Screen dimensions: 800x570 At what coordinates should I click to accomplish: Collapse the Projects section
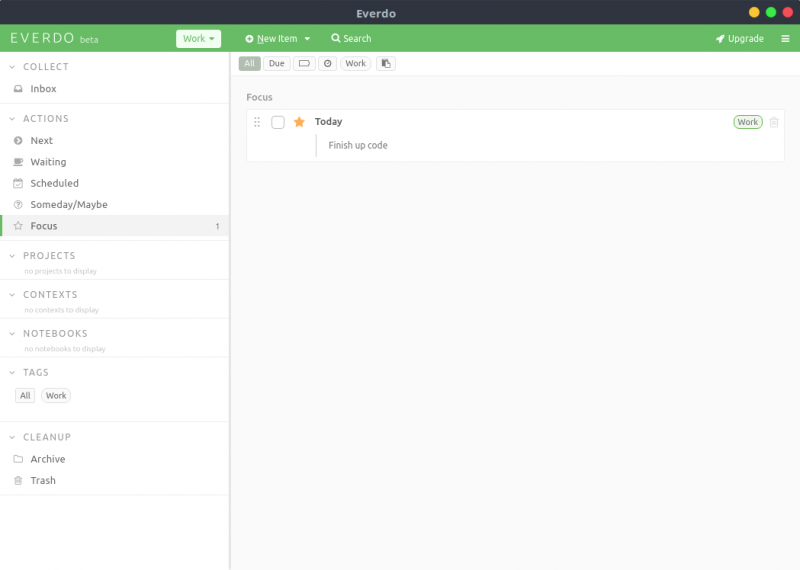12,256
